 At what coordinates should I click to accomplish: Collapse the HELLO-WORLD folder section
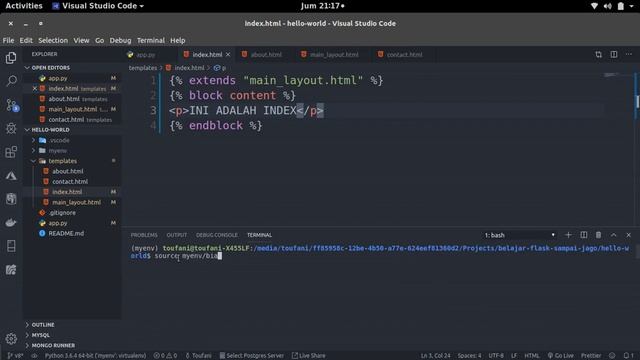pos(51,130)
